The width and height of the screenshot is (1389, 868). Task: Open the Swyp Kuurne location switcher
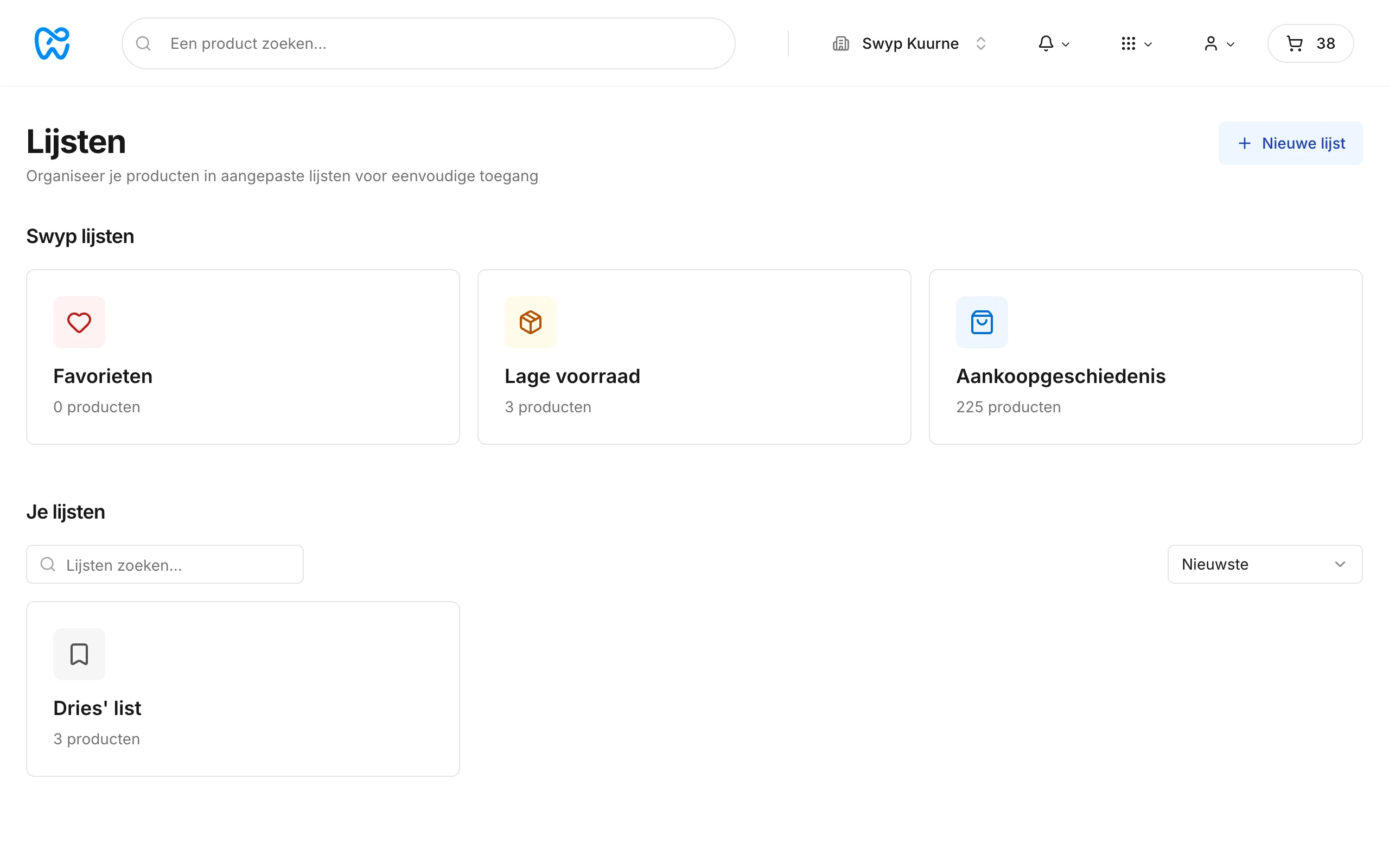(x=910, y=43)
